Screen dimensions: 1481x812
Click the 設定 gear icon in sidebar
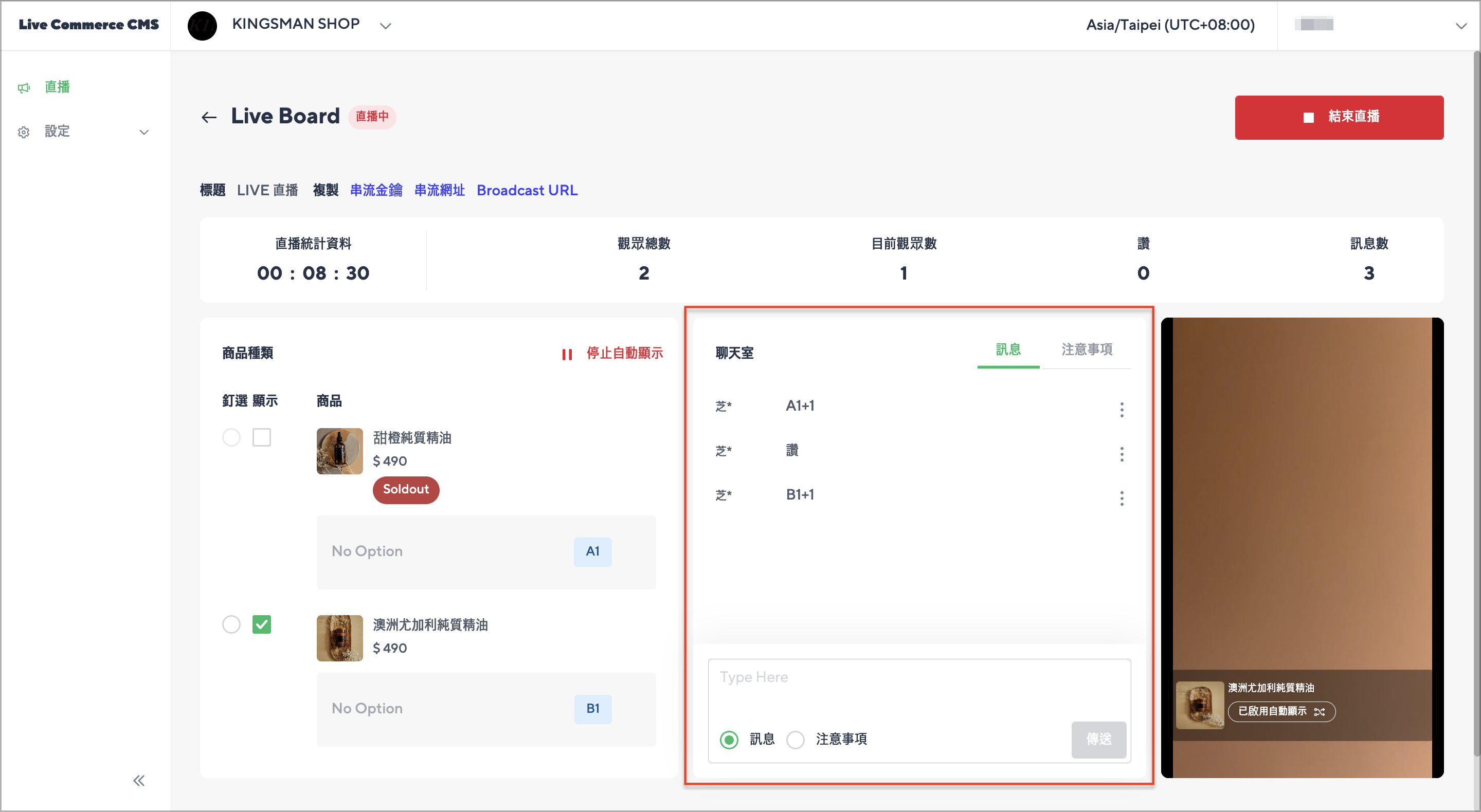point(24,132)
